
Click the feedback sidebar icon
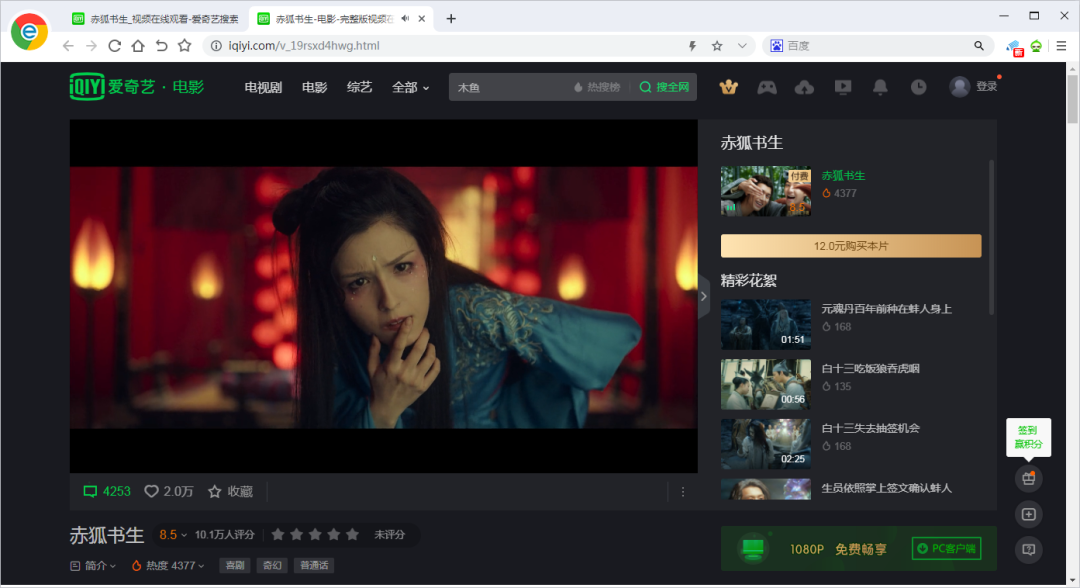1028,549
